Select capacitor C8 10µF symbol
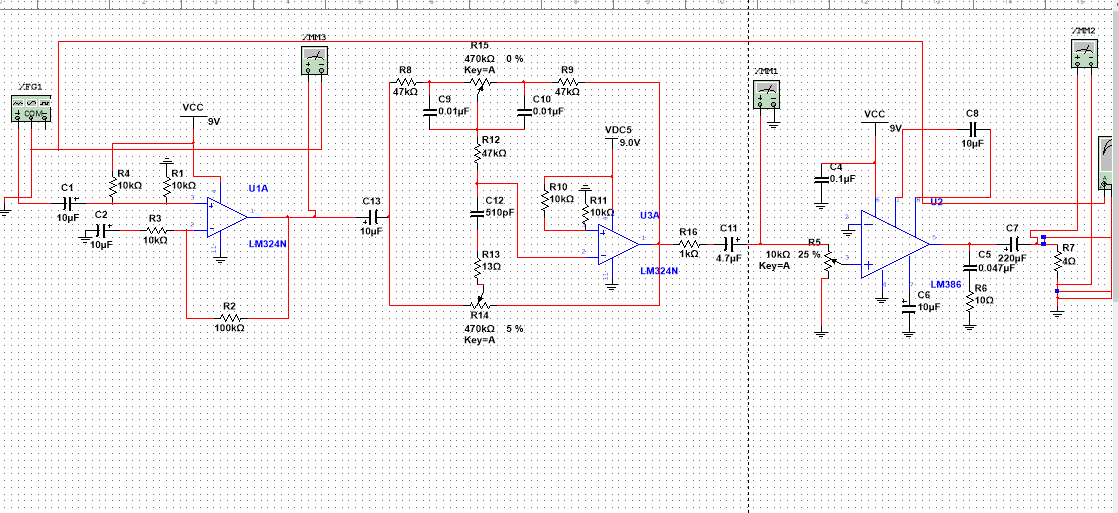Screen dimensions: 1118x513 click(x=975, y=130)
